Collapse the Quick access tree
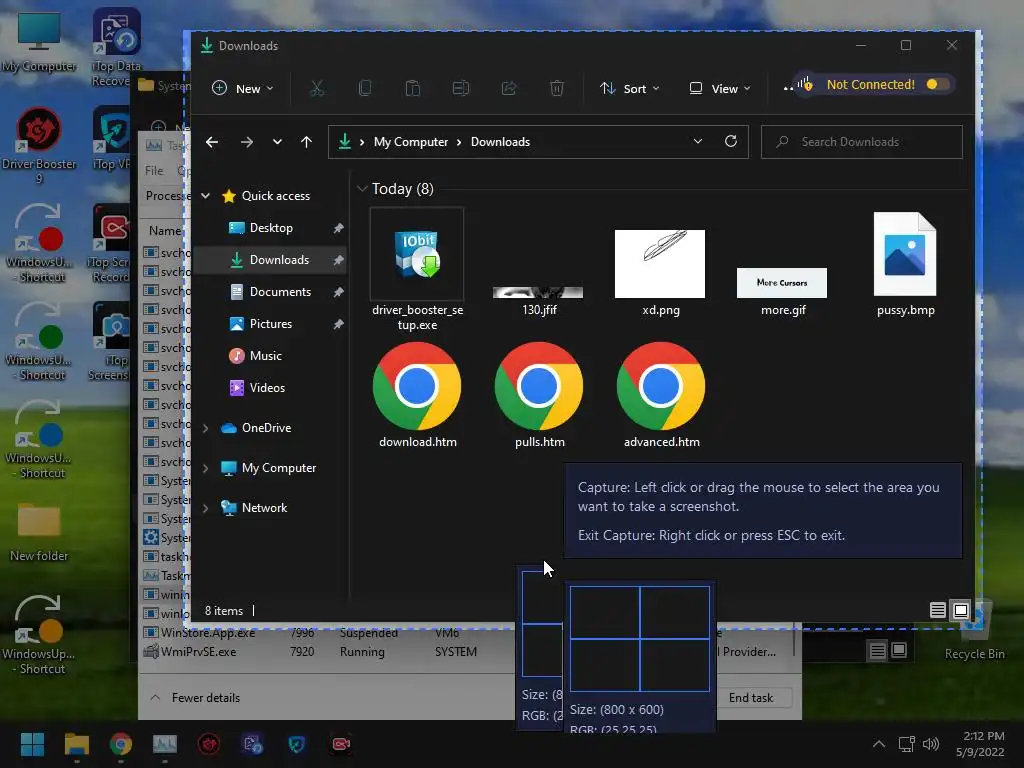The height and width of the screenshot is (768, 1024). click(205, 195)
